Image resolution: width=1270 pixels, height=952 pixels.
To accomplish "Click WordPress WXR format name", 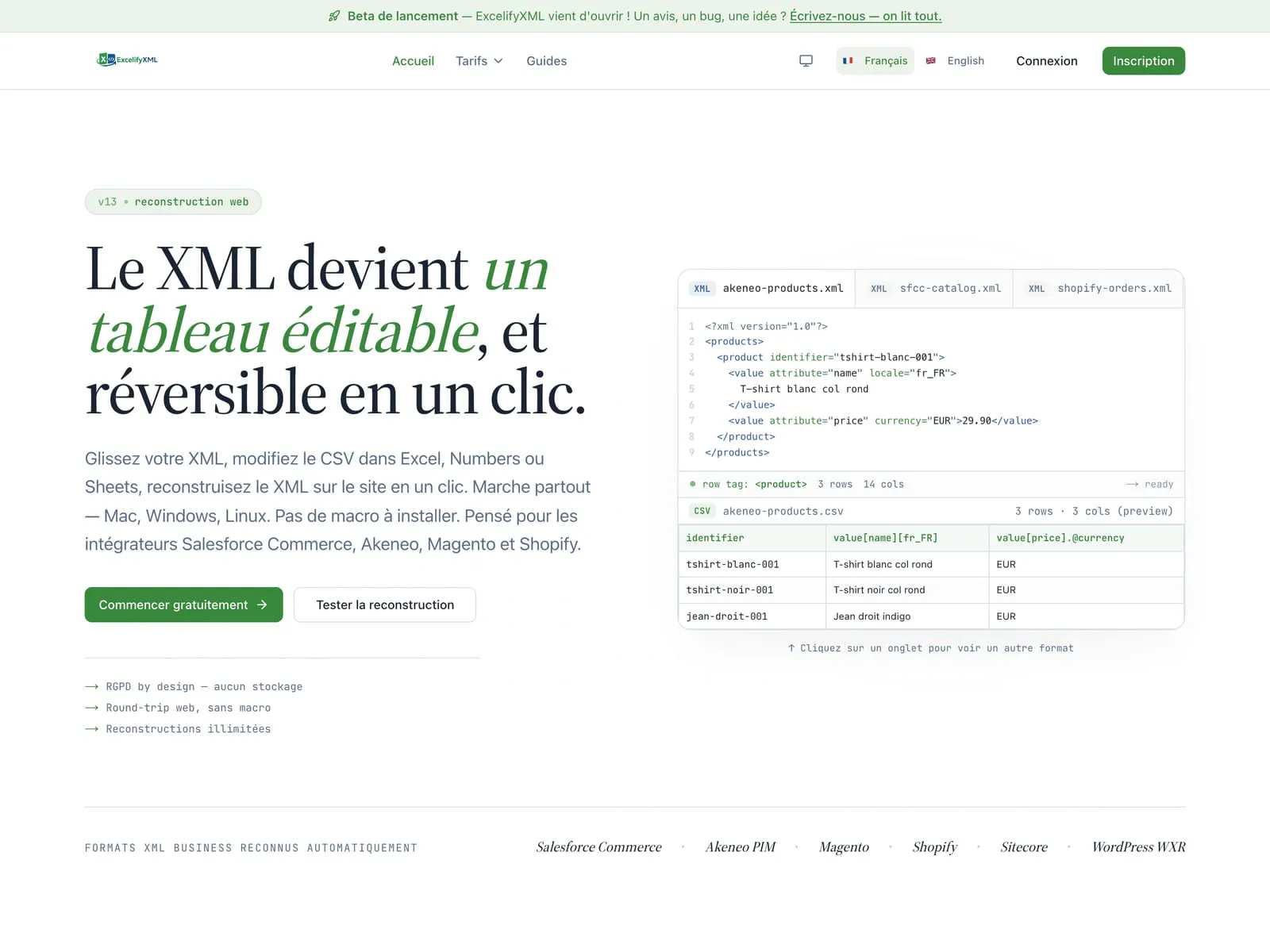I will point(1138,847).
